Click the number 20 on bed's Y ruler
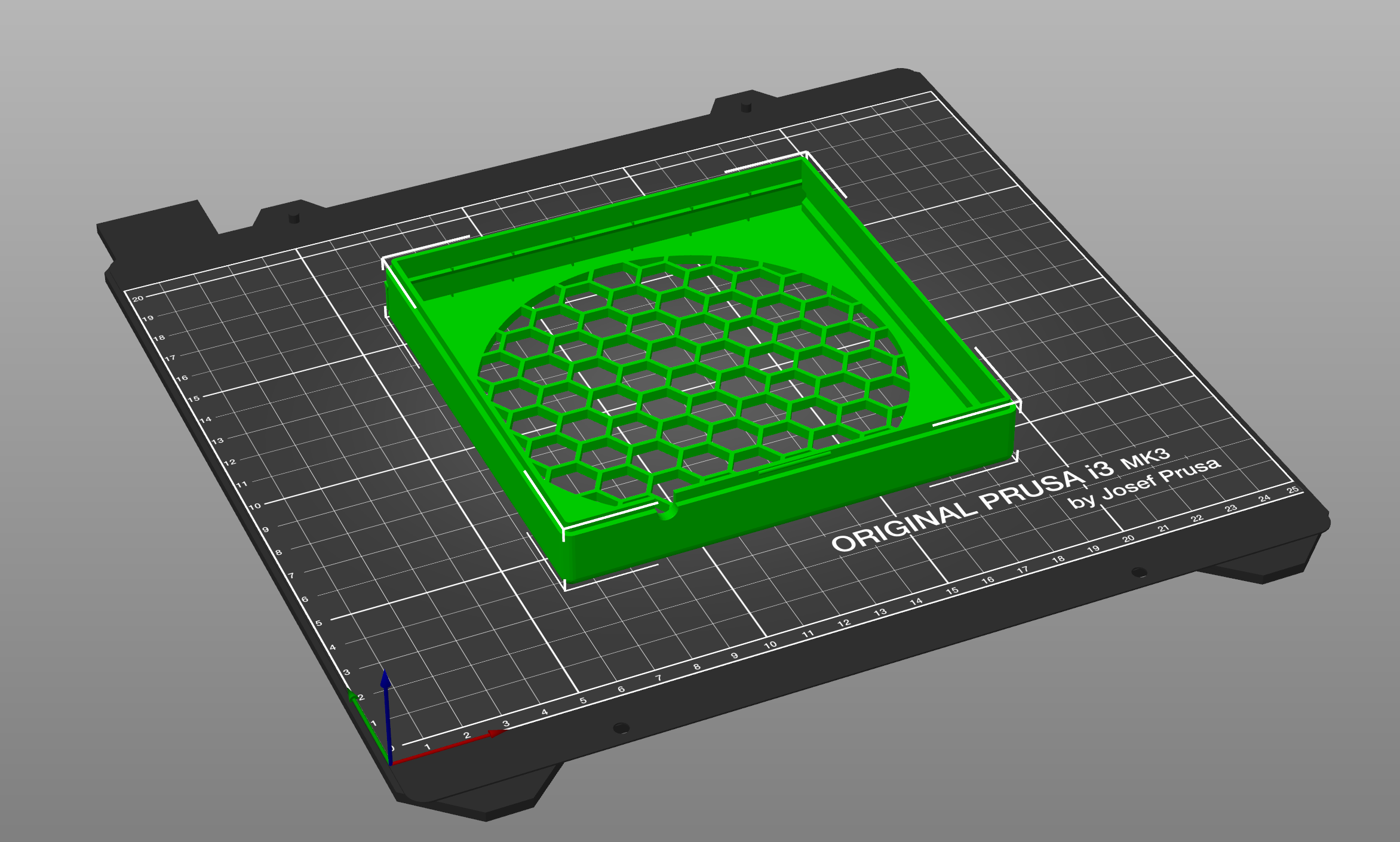 (x=138, y=298)
